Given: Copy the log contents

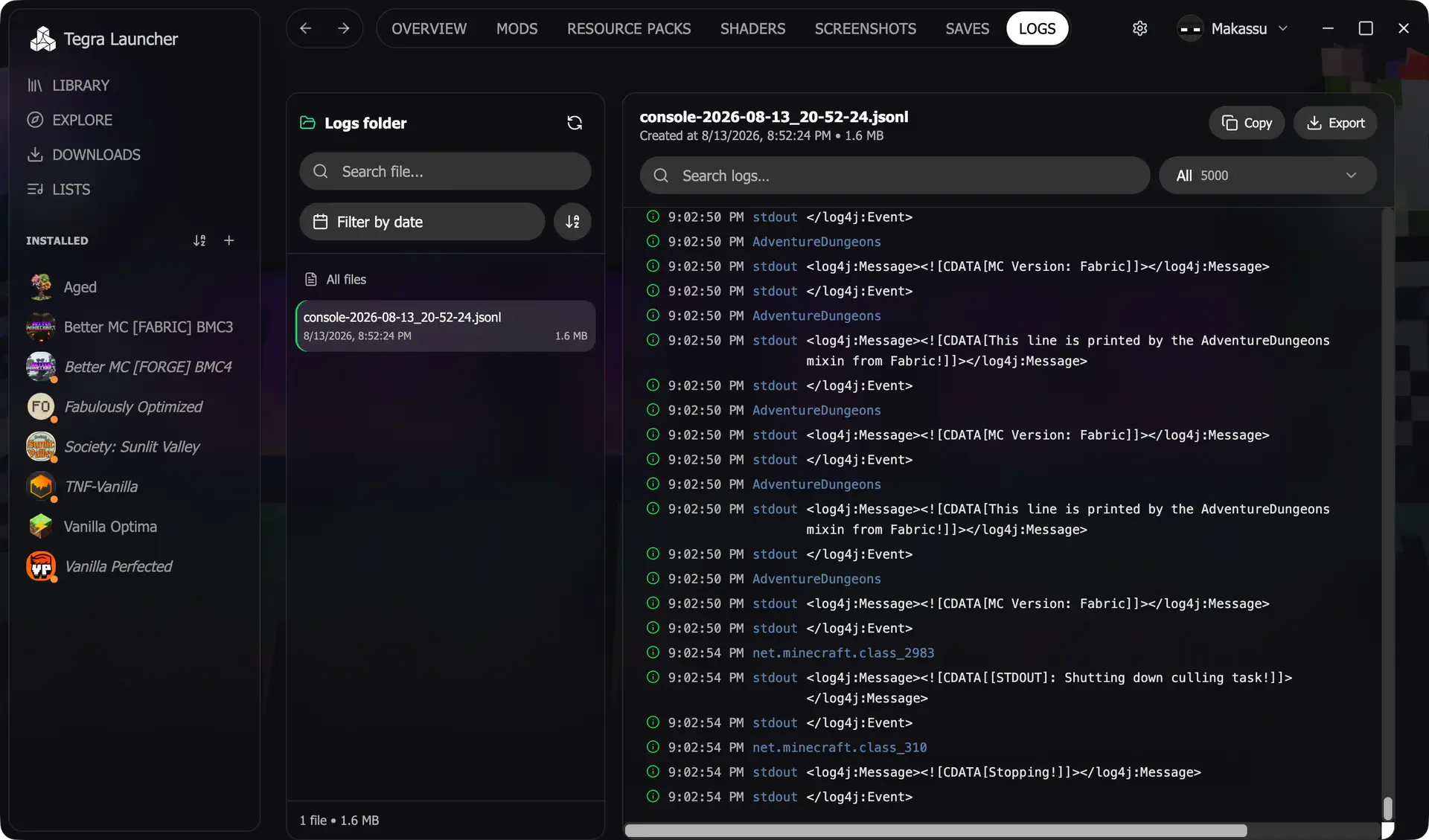Looking at the screenshot, I should (x=1247, y=123).
